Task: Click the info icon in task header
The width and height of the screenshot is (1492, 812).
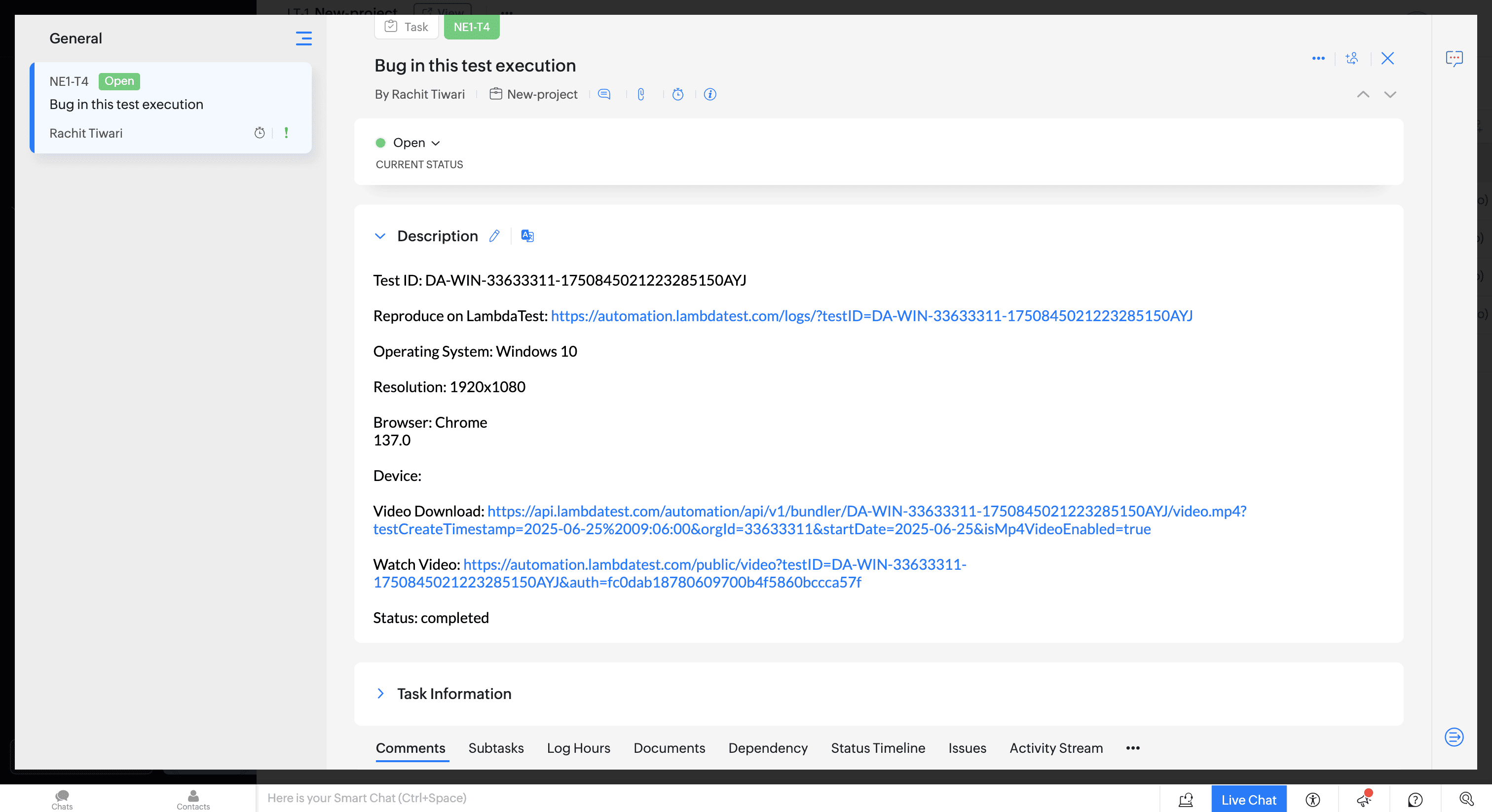Action: tap(709, 94)
